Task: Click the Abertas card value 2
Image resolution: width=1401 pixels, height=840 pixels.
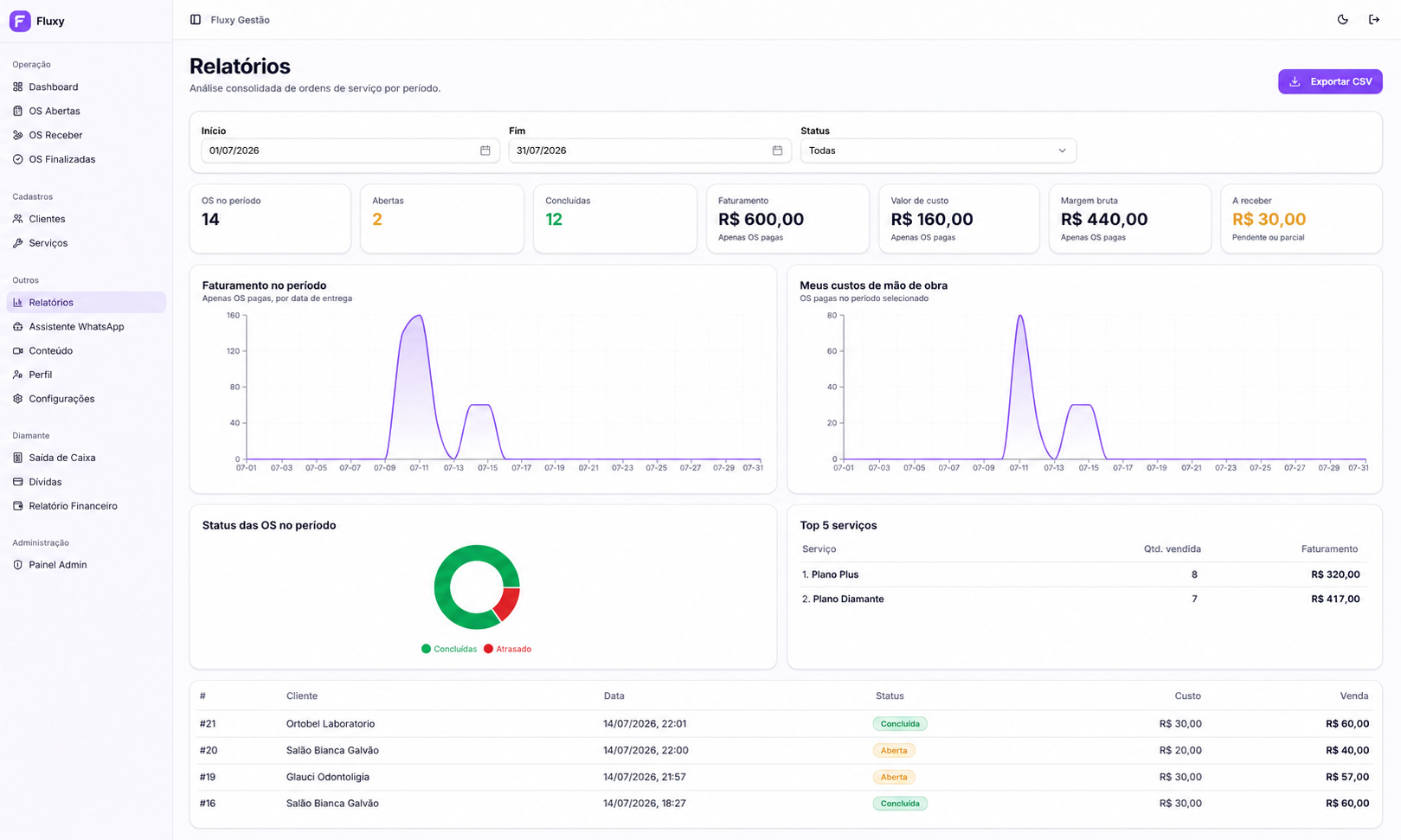Action: pyautogui.click(x=377, y=220)
